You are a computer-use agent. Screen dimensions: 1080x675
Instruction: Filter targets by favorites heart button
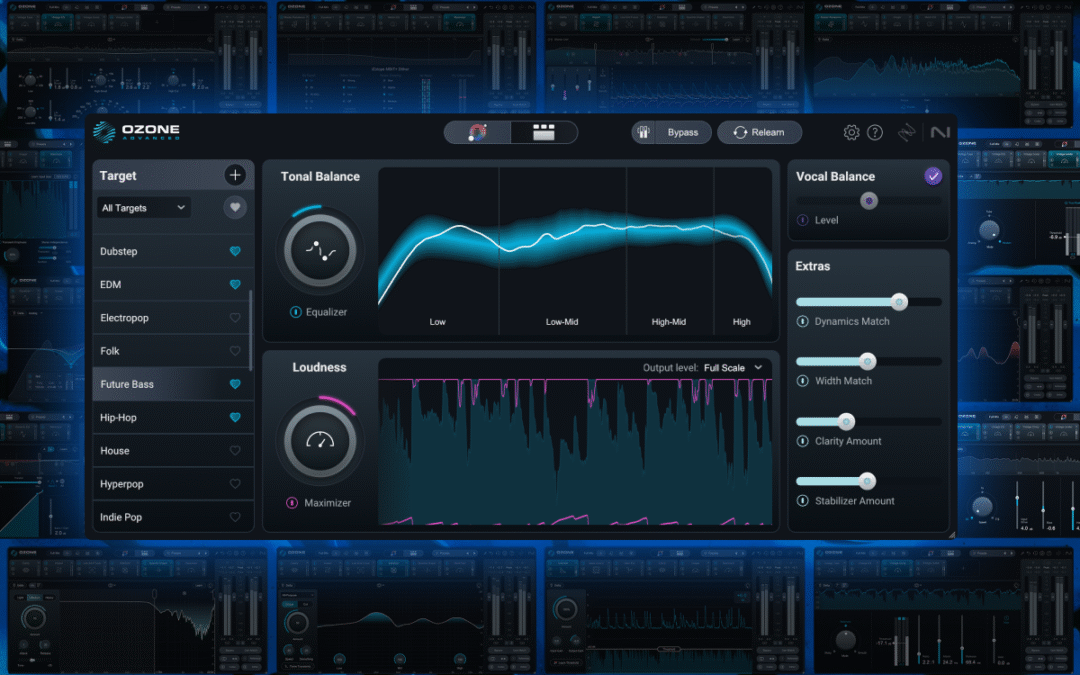(235, 207)
